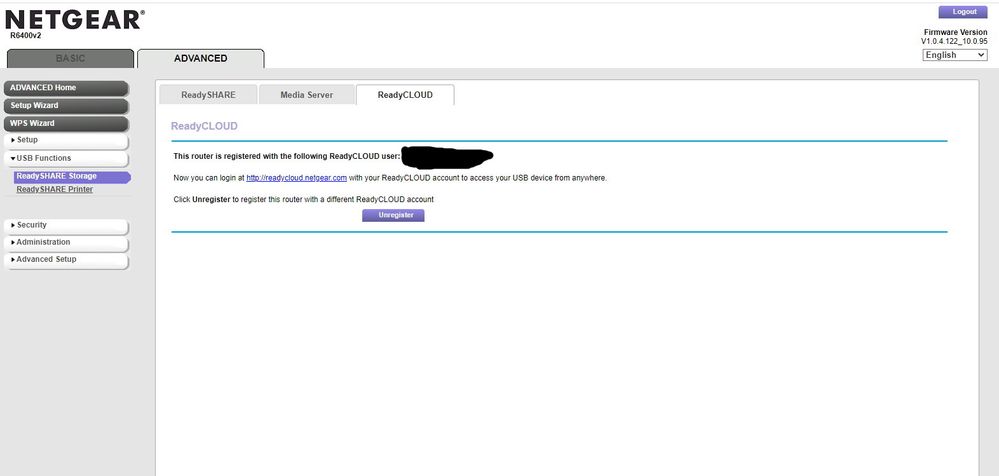Launch the Setup Wizard

66,106
